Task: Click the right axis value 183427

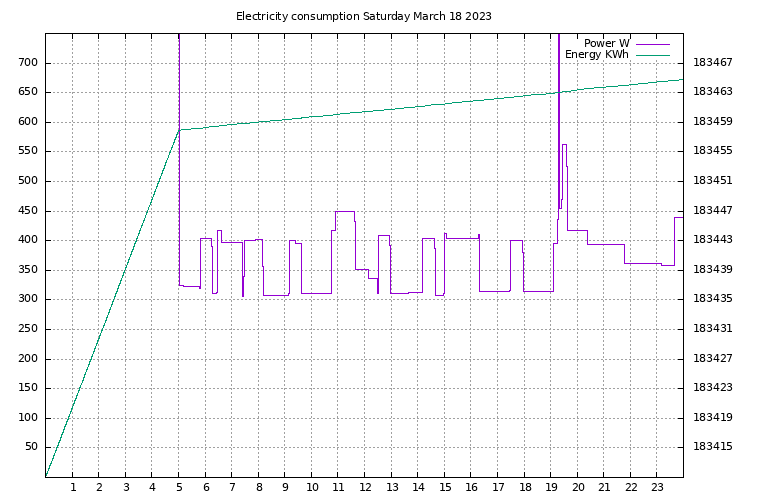Action: point(713,358)
